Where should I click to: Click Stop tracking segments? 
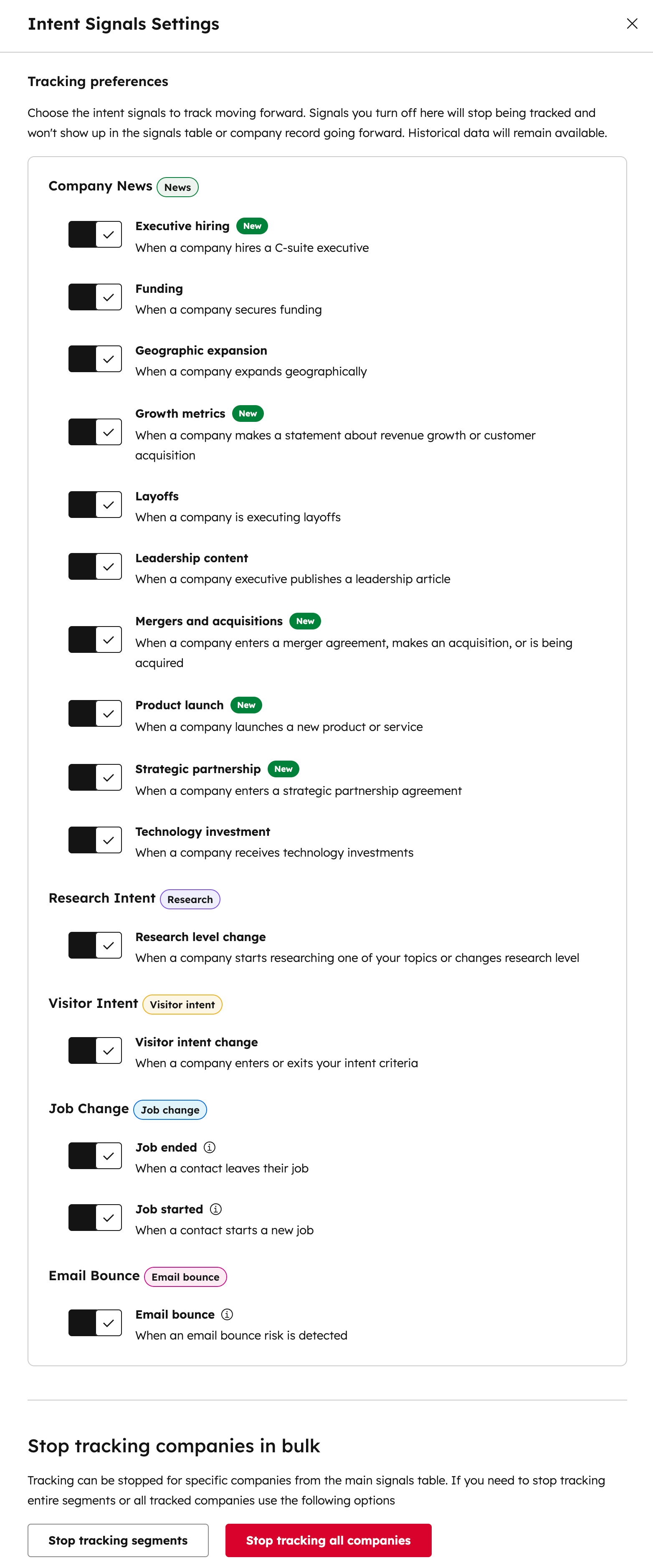118,1540
